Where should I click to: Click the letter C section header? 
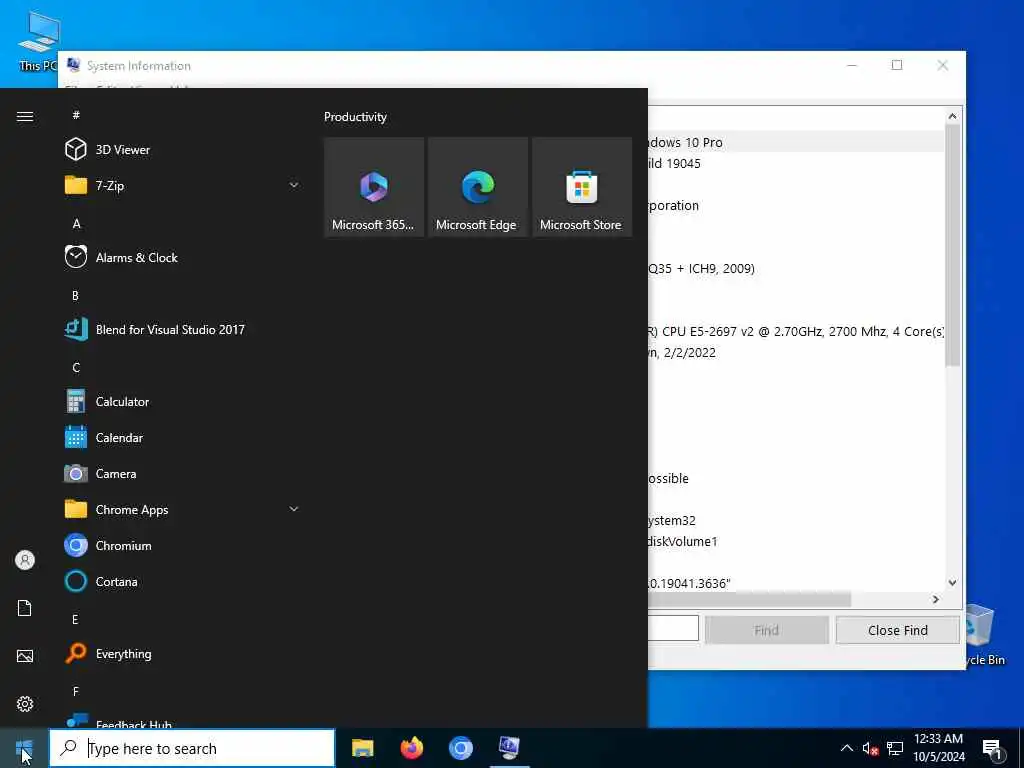point(76,368)
